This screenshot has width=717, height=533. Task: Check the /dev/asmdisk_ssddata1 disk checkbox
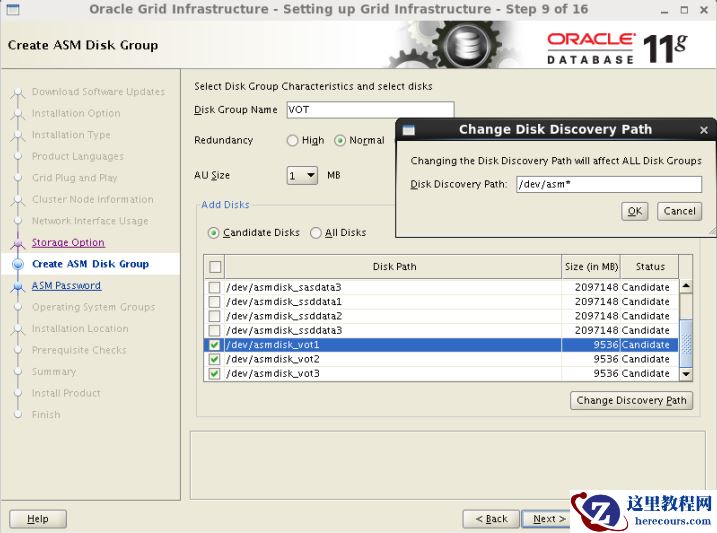click(x=214, y=302)
